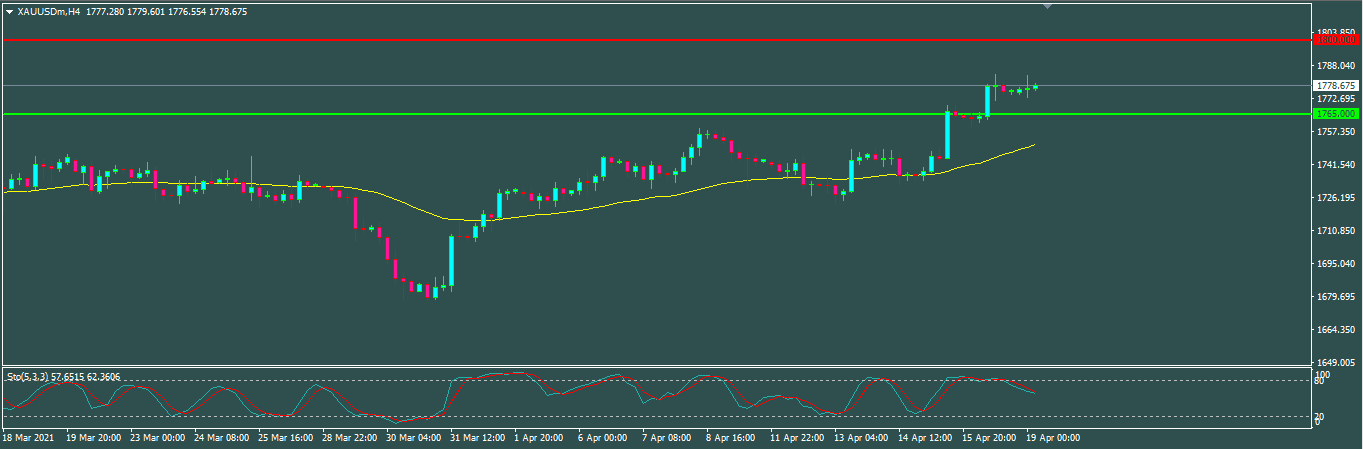Click the 18 Mar 2021 date label
Screen dimensions: 1363x449
coord(28,438)
